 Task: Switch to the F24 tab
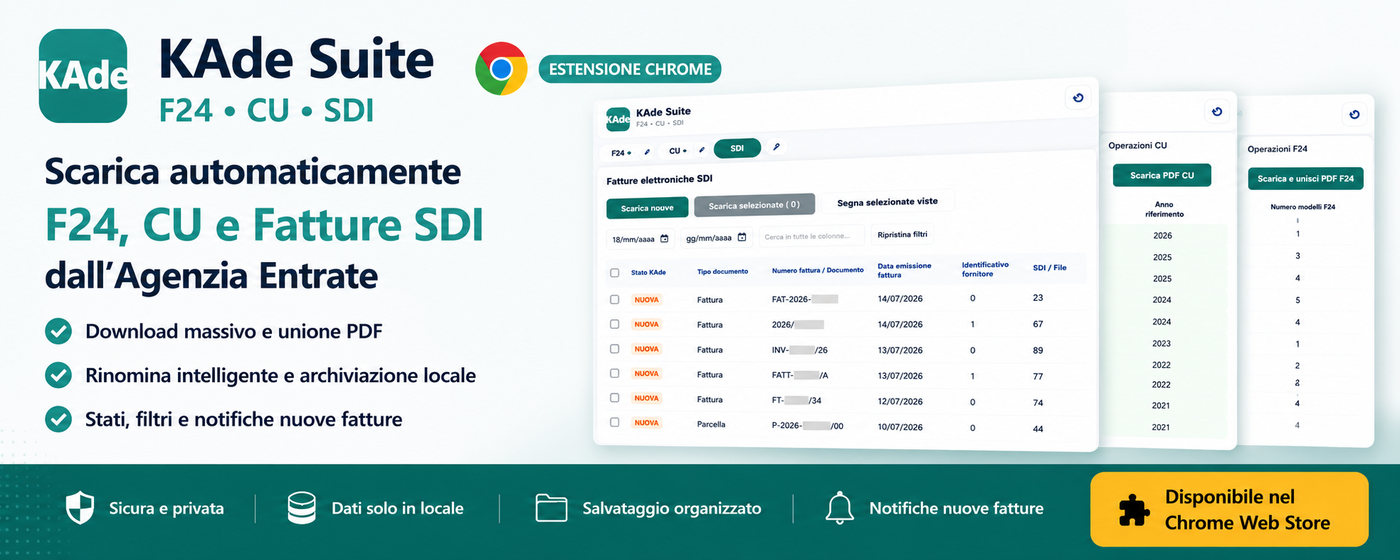coord(620,153)
